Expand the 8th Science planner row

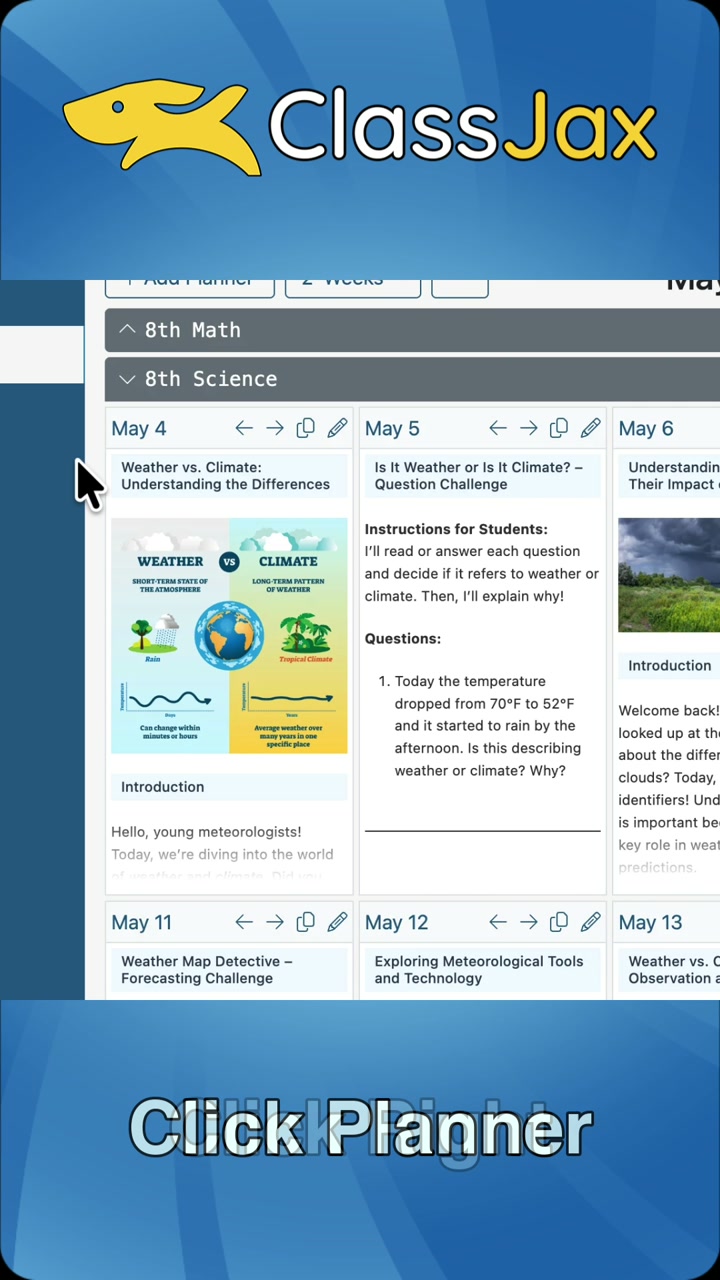(x=412, y=379)
